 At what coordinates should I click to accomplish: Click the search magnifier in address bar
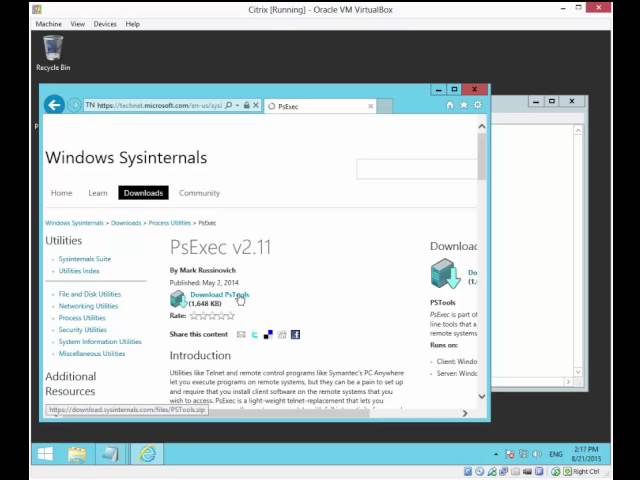(x=229, y=105)
